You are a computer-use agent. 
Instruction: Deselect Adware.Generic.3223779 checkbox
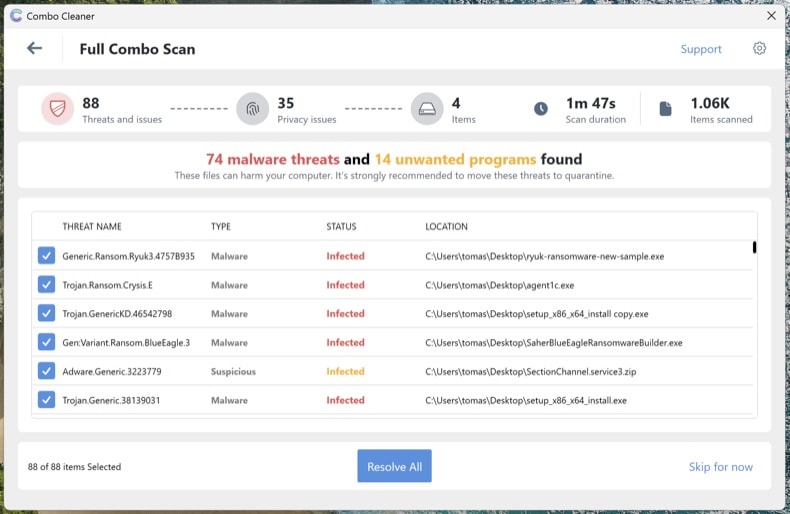46,371
